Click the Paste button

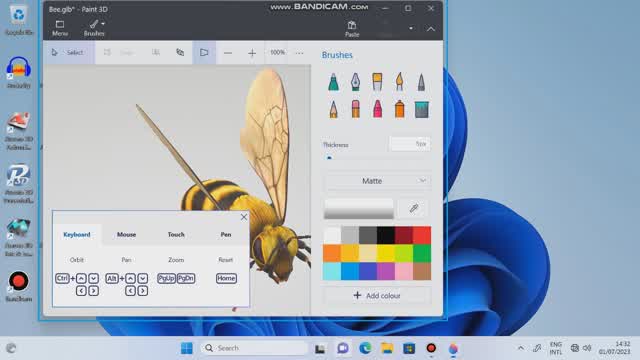(x=352, y=29)
